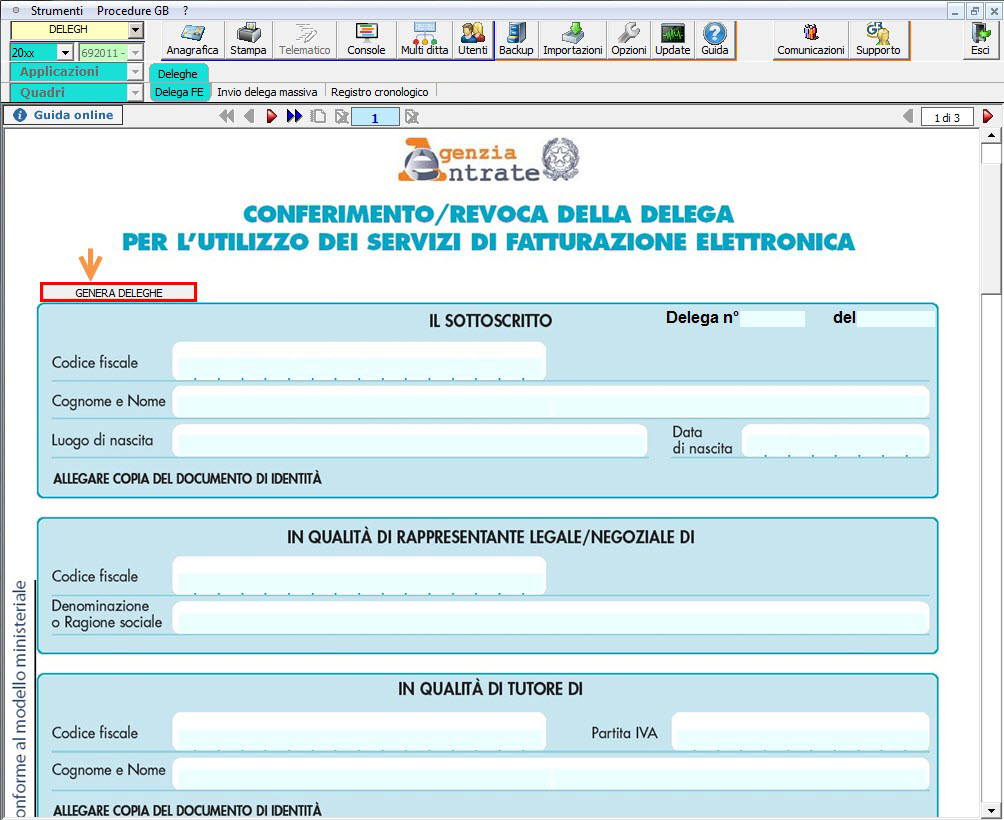The height and width of the screenshot is (820, 1004).
Task: Expand the Quadri dropdown
Action: [135, 93]
